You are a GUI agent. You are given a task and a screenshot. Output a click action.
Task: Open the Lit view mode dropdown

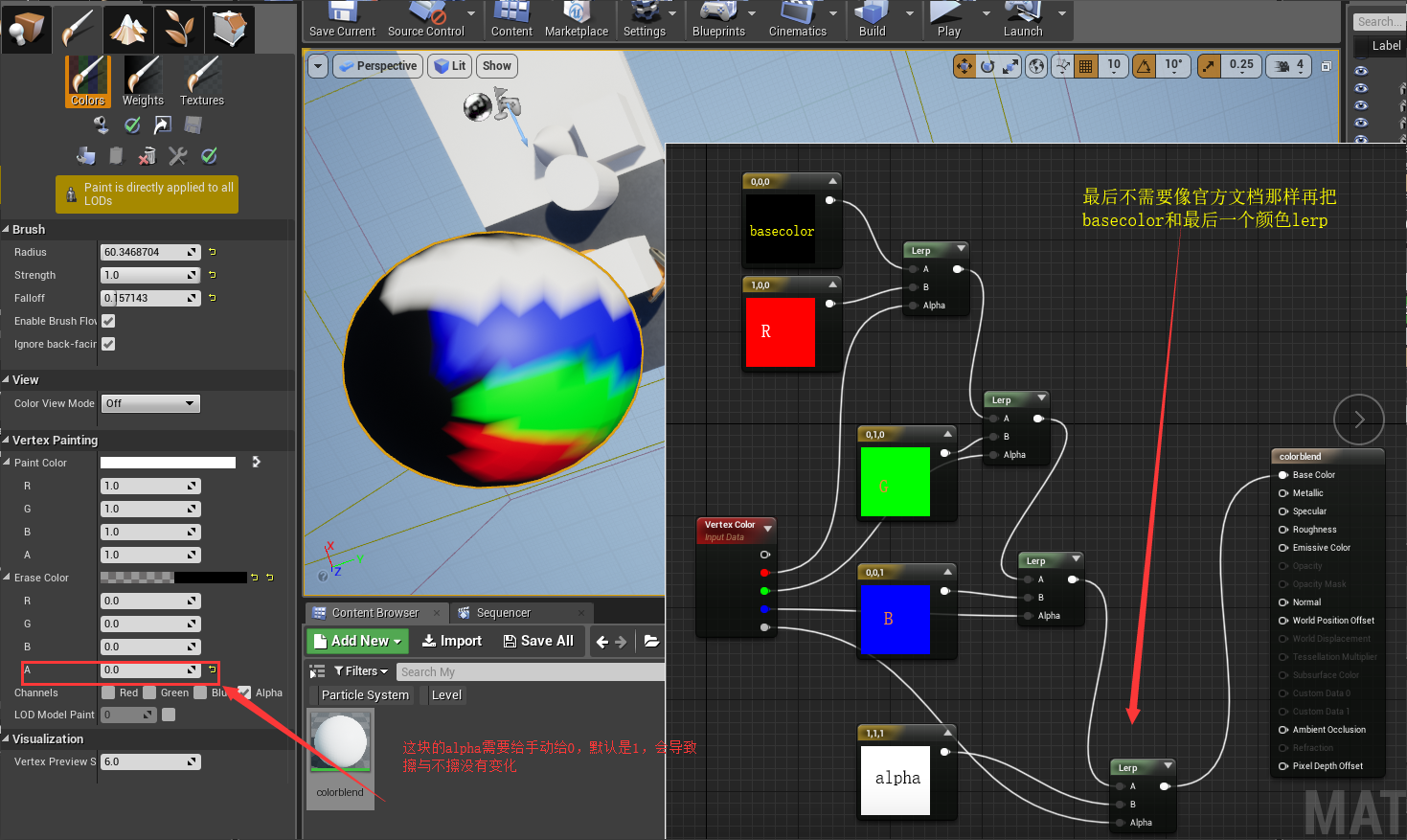tap(449, 66)
